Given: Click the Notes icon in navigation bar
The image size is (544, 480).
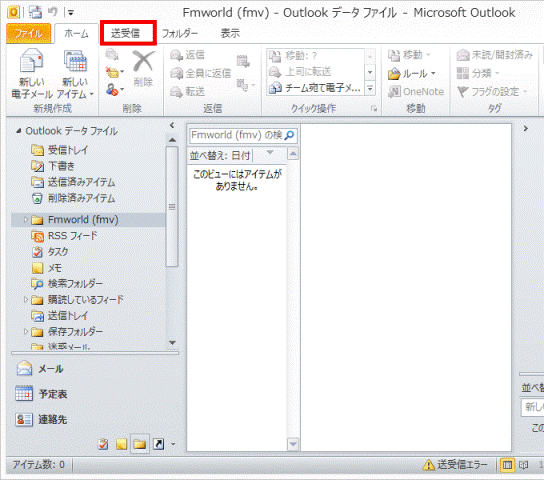Looking at the screenshot, I should point(121,444).
